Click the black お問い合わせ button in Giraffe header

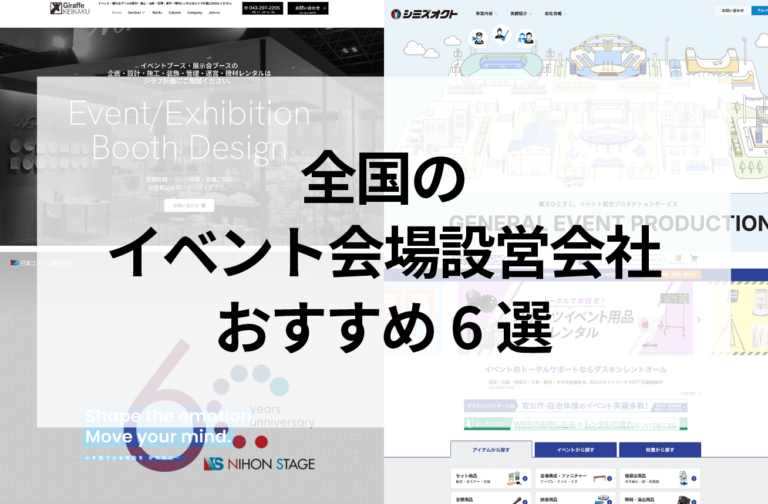308,8
